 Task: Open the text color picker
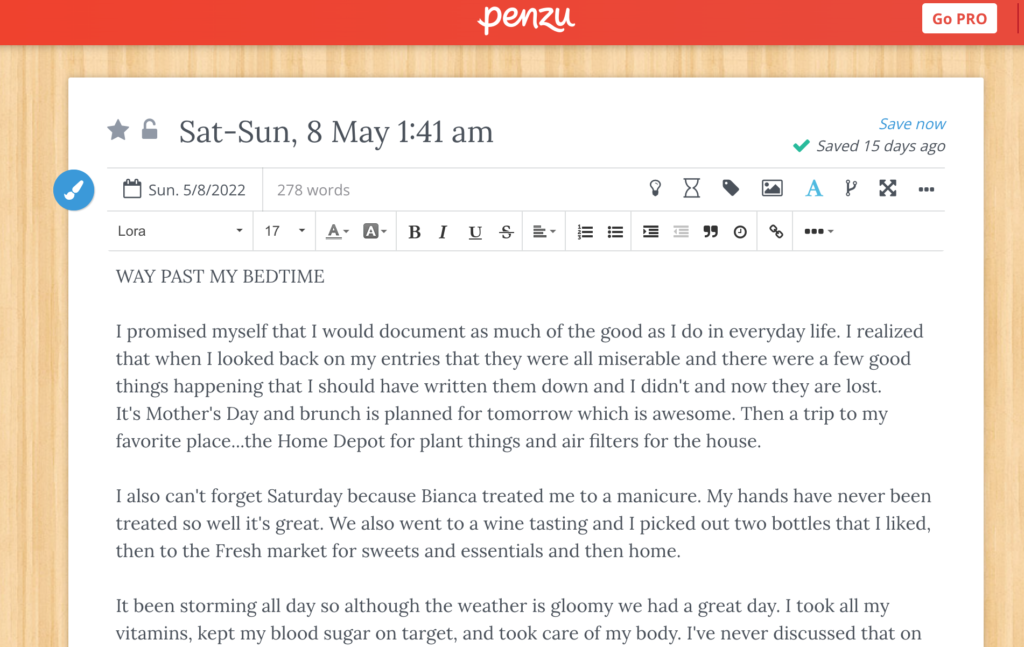337,231
